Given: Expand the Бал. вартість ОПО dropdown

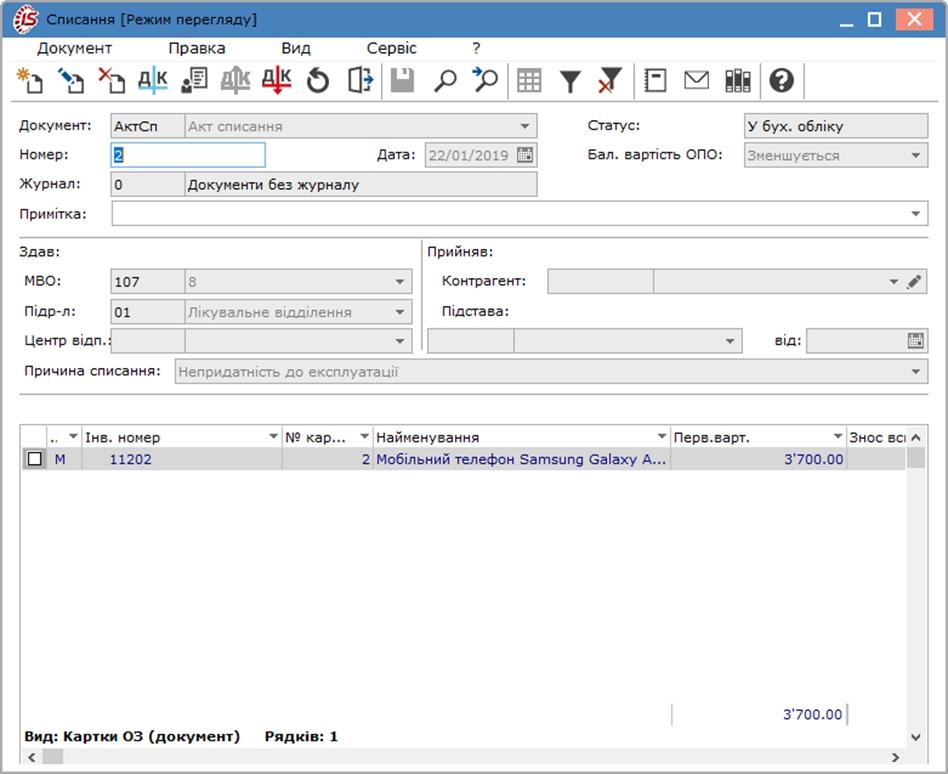Looking at the screenshot, I should pos(915,155).
